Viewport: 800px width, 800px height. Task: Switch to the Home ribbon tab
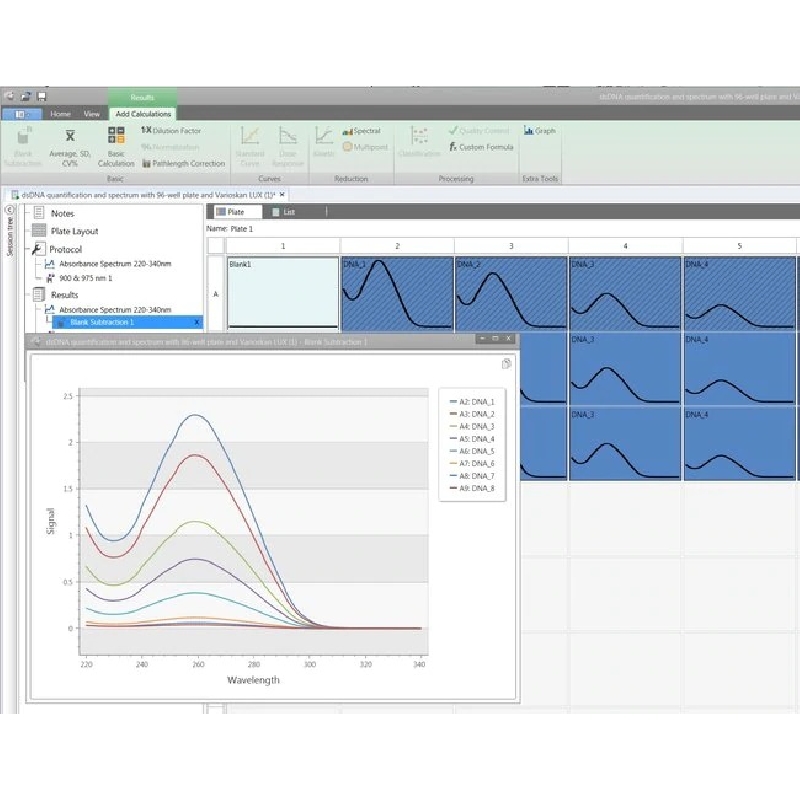[61, 114]
